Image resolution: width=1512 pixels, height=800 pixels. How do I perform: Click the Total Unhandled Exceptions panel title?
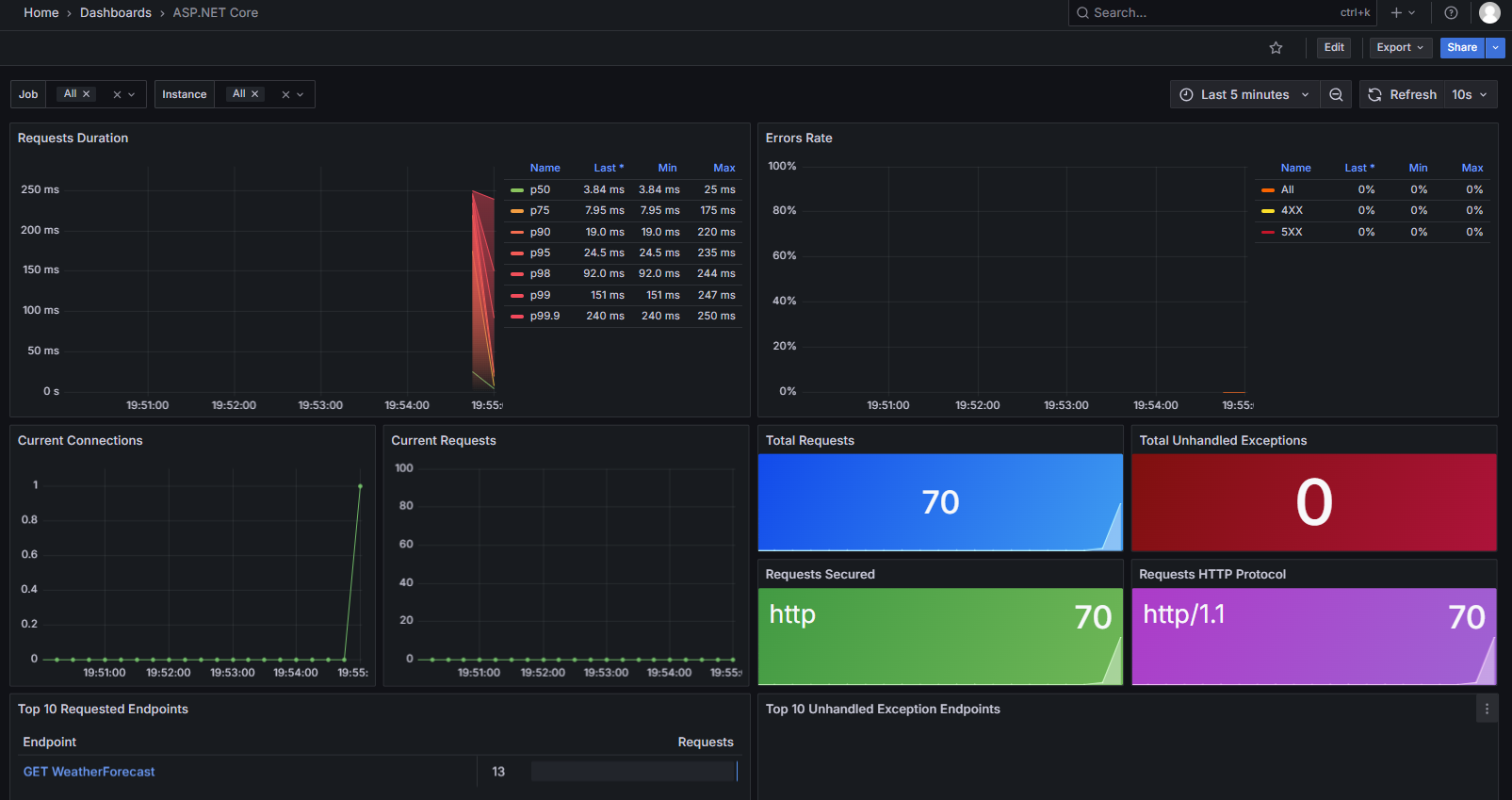(x=1223, y=440)
